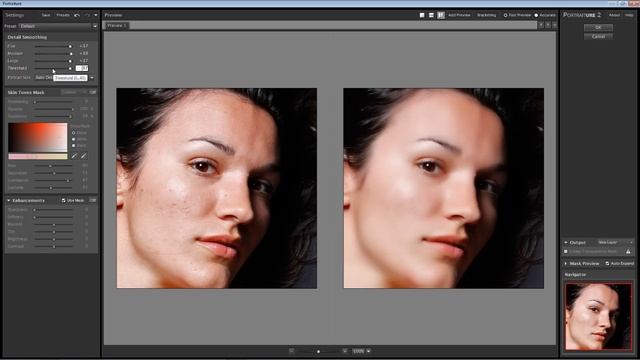Click the Feathering slider in Skin Tones Mask
This screenshot has width=640, height=360.
(53, 102)
